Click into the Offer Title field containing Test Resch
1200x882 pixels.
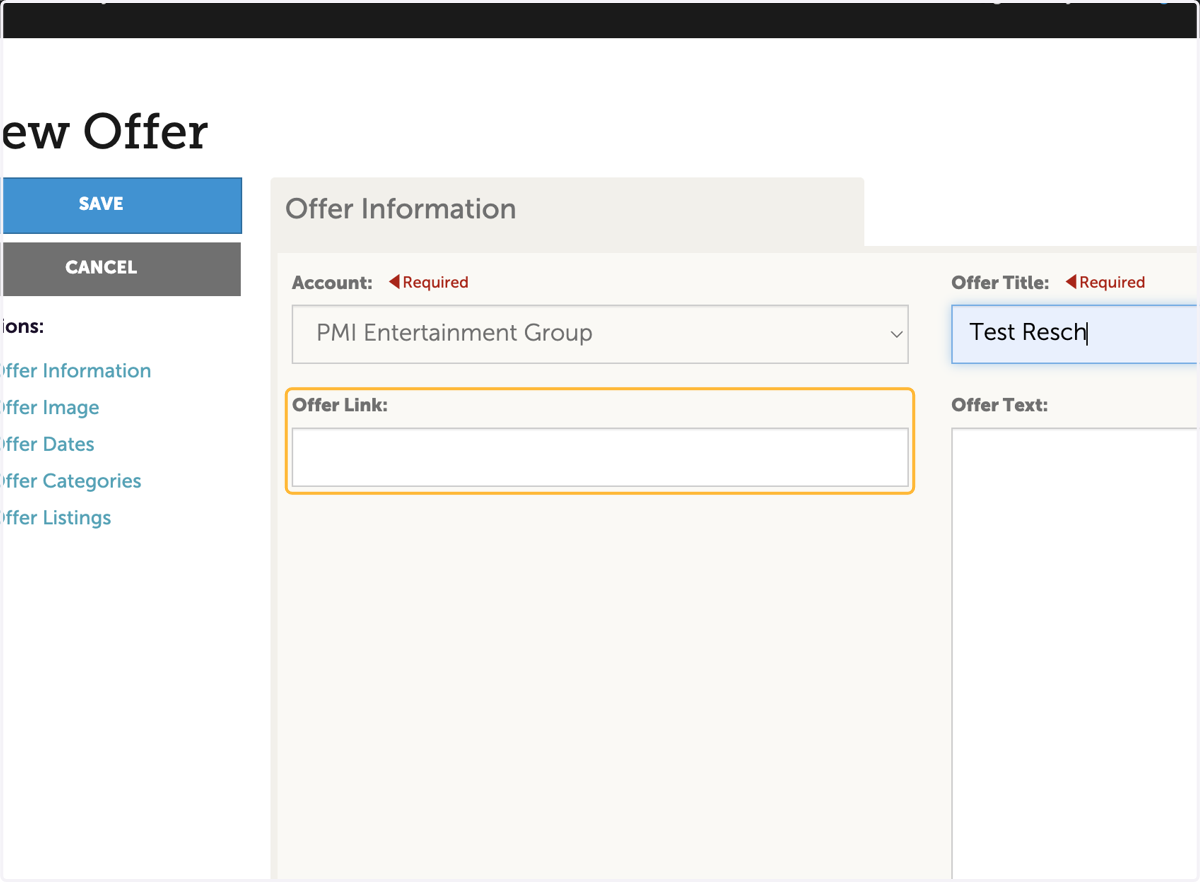(x=1074, y=334)
